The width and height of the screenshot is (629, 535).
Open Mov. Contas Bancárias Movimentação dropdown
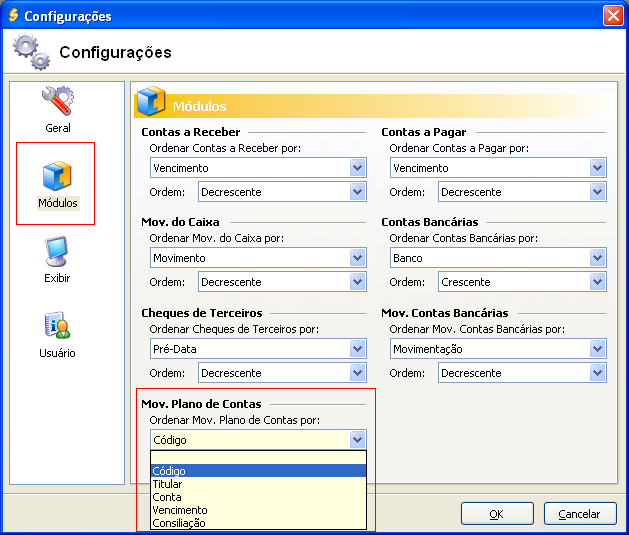point(598,349)
